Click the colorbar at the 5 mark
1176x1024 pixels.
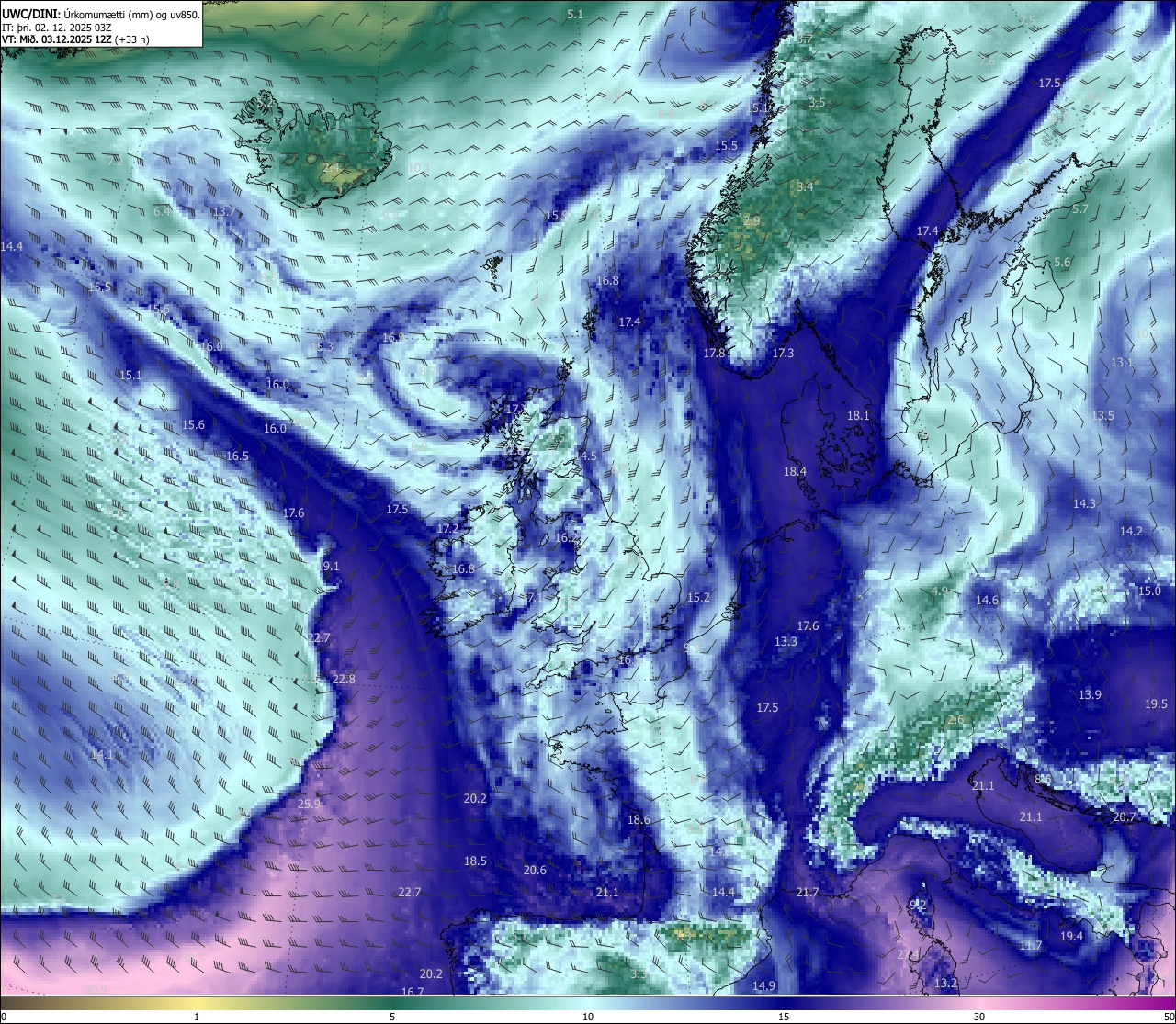(392, 1003)
